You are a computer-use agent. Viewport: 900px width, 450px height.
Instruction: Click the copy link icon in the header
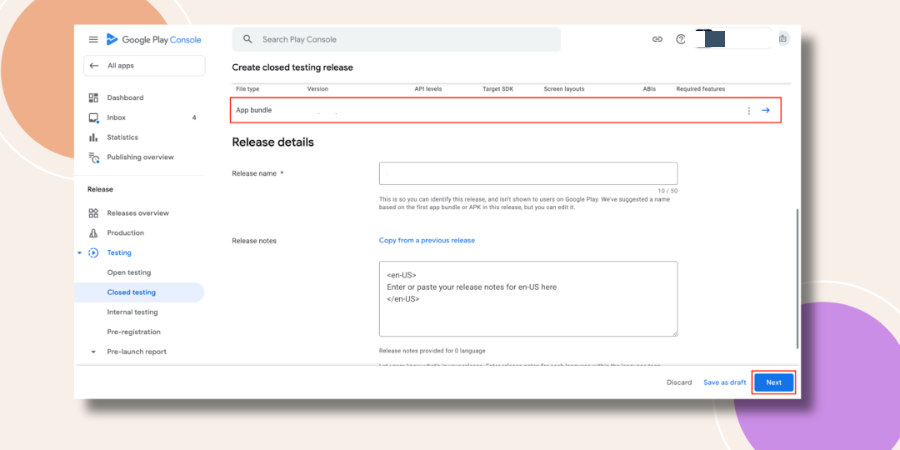pyautogui.click(x=657, y=39)
